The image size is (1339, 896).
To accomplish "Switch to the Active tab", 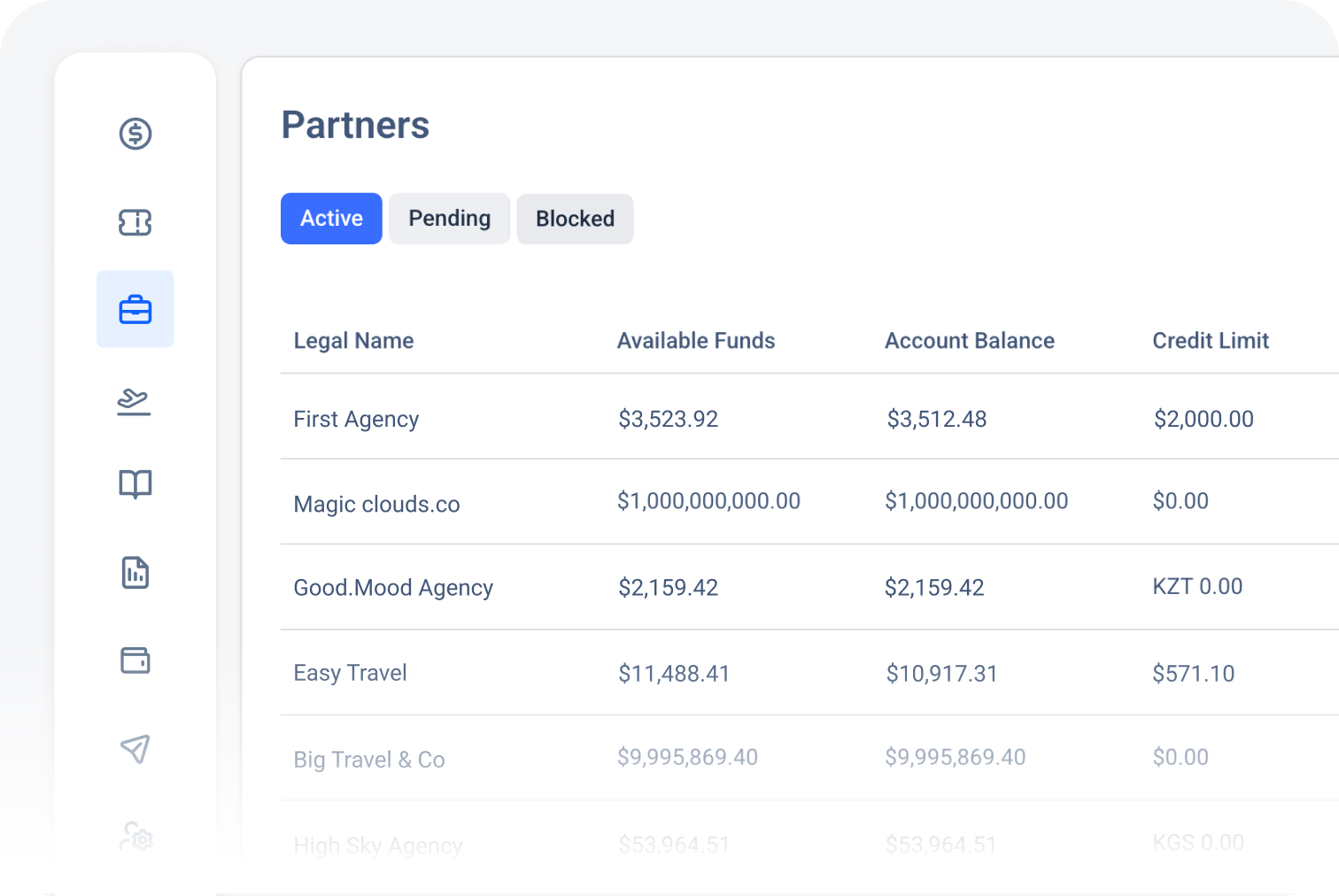I will point(331,219).
